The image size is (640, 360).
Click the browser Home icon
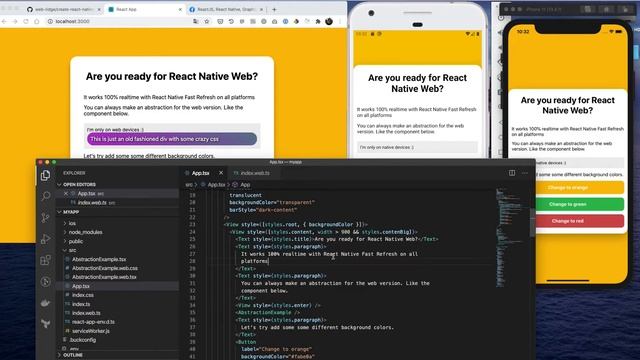[36, 21]
